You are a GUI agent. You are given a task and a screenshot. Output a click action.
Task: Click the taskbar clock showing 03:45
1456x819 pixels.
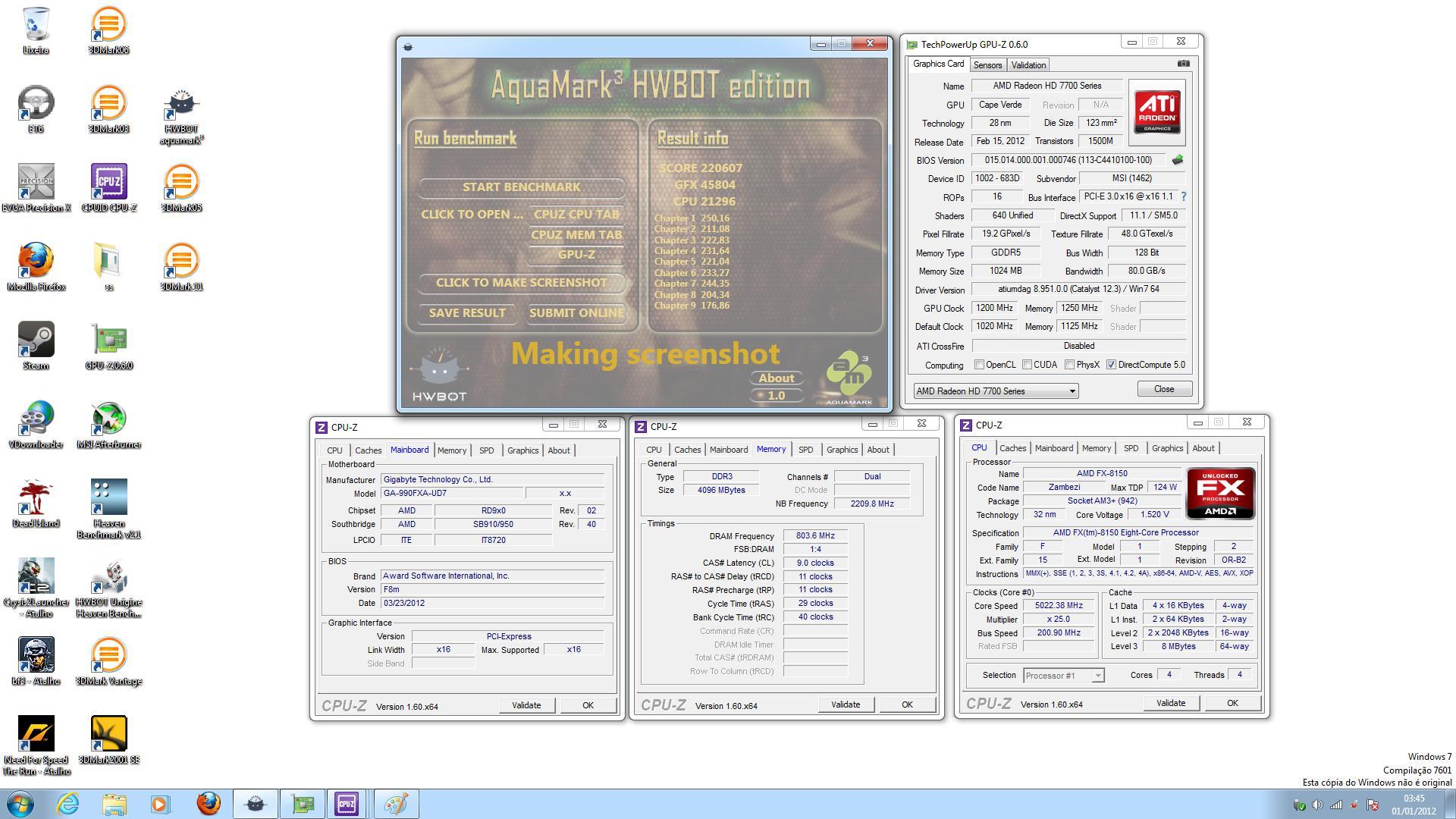tap(1414, 804)
